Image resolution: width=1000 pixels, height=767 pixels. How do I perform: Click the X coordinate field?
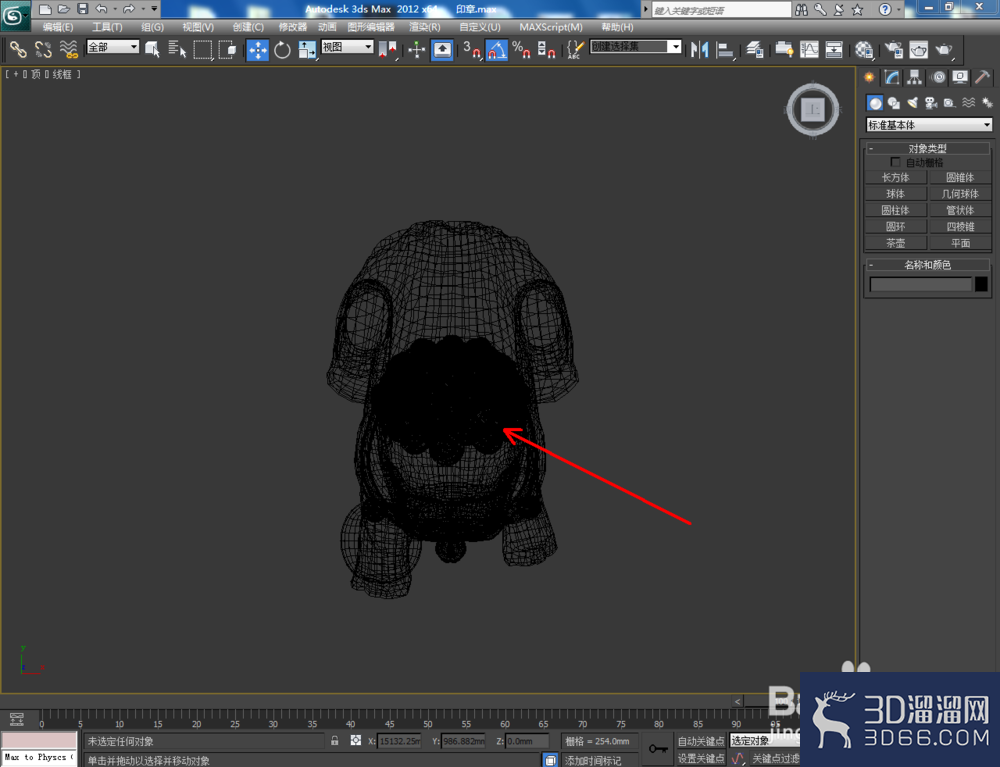click(x=399, y=741)
